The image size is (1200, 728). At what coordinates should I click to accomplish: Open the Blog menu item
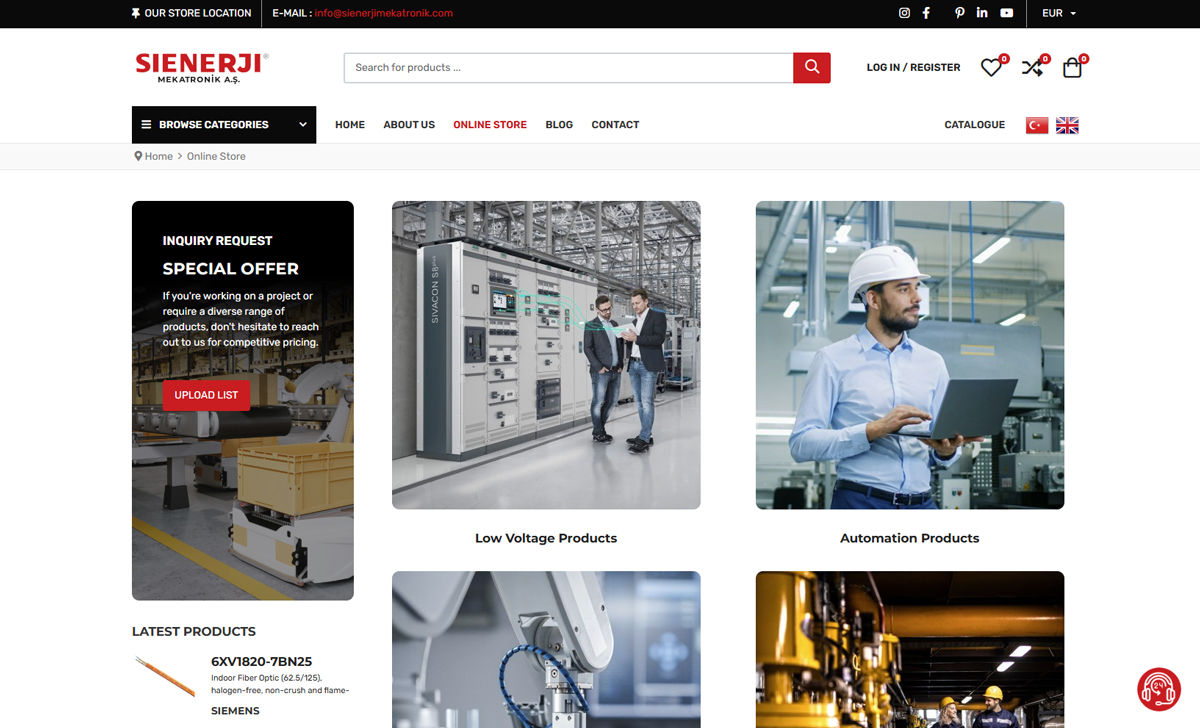pyautogui.click(x=559, y=125)
